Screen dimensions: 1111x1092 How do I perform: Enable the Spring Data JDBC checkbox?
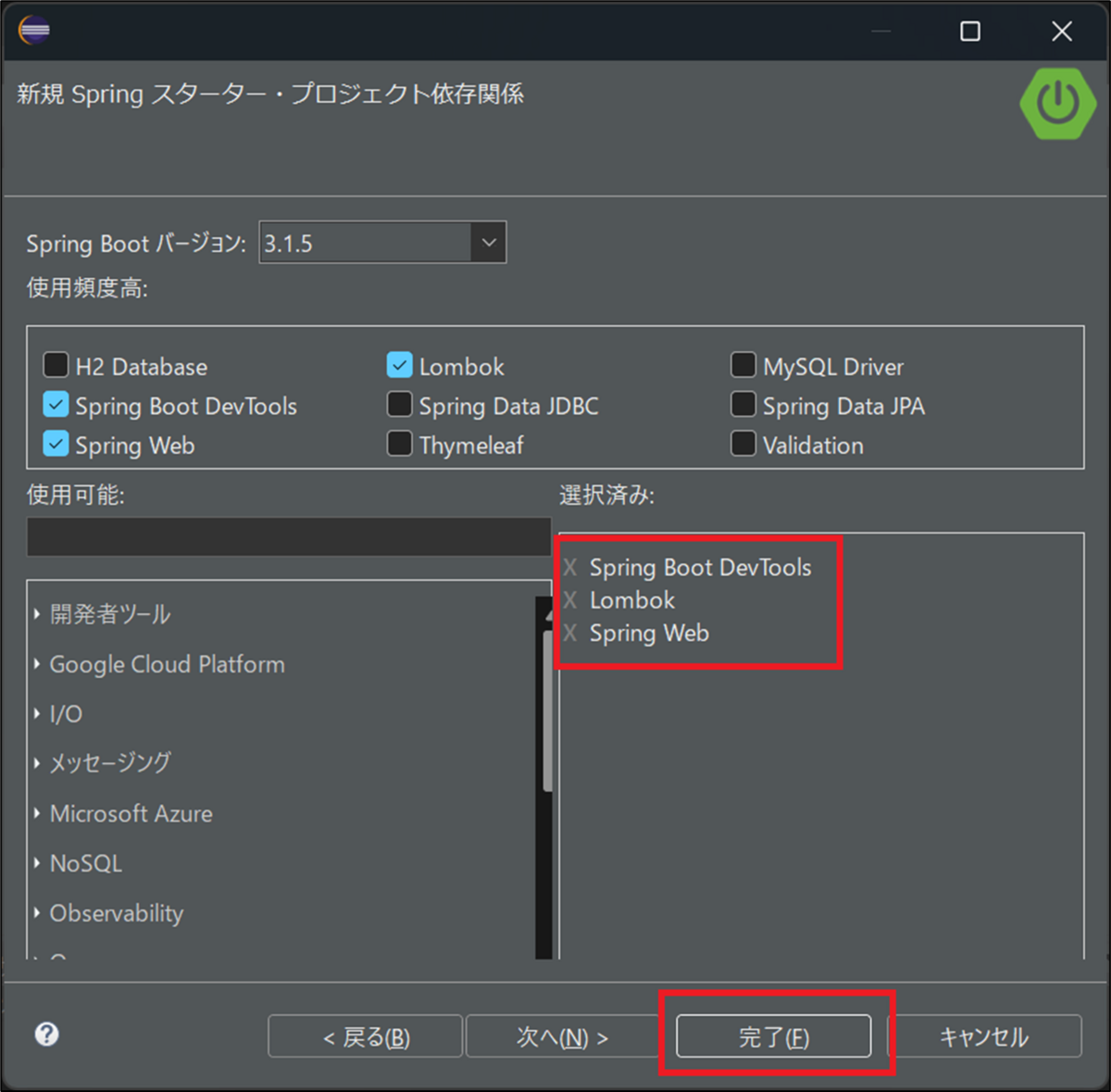399,405
